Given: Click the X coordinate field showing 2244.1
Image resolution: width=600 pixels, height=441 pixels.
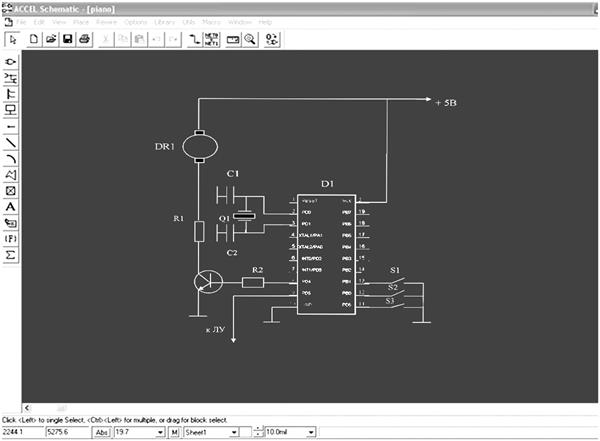Looking at the screenshot, I should pos(20,432).
